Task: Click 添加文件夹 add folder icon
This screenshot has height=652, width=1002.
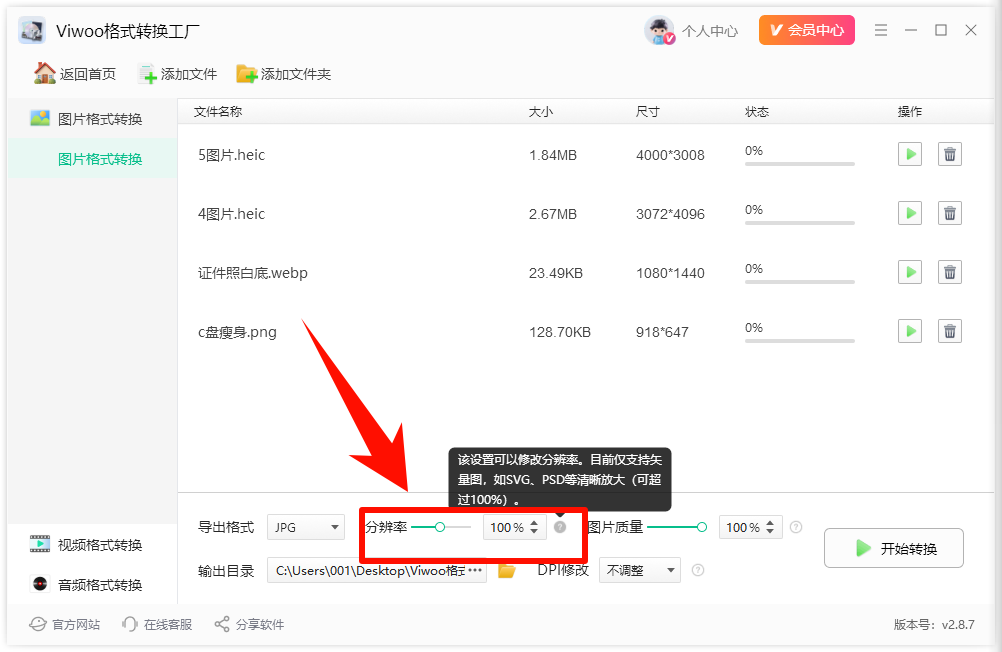Action: [247, 74]
